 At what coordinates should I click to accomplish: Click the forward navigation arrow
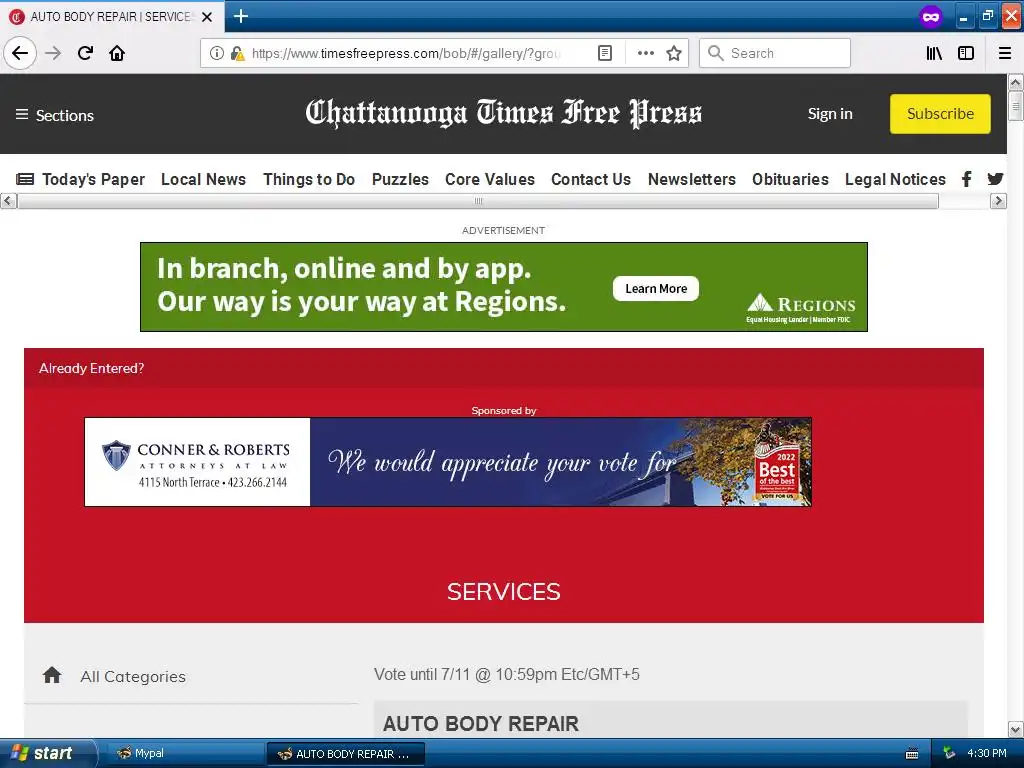(53, 53)
